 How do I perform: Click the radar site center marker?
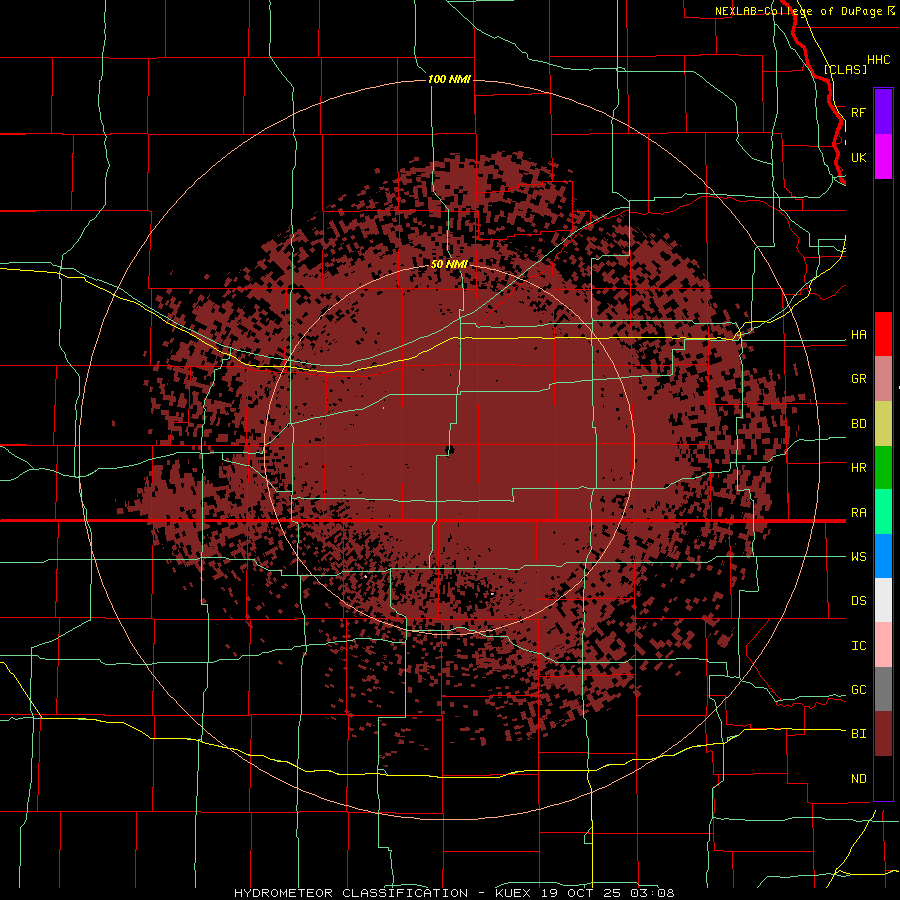pyautogui.click(x=449, y=450)
